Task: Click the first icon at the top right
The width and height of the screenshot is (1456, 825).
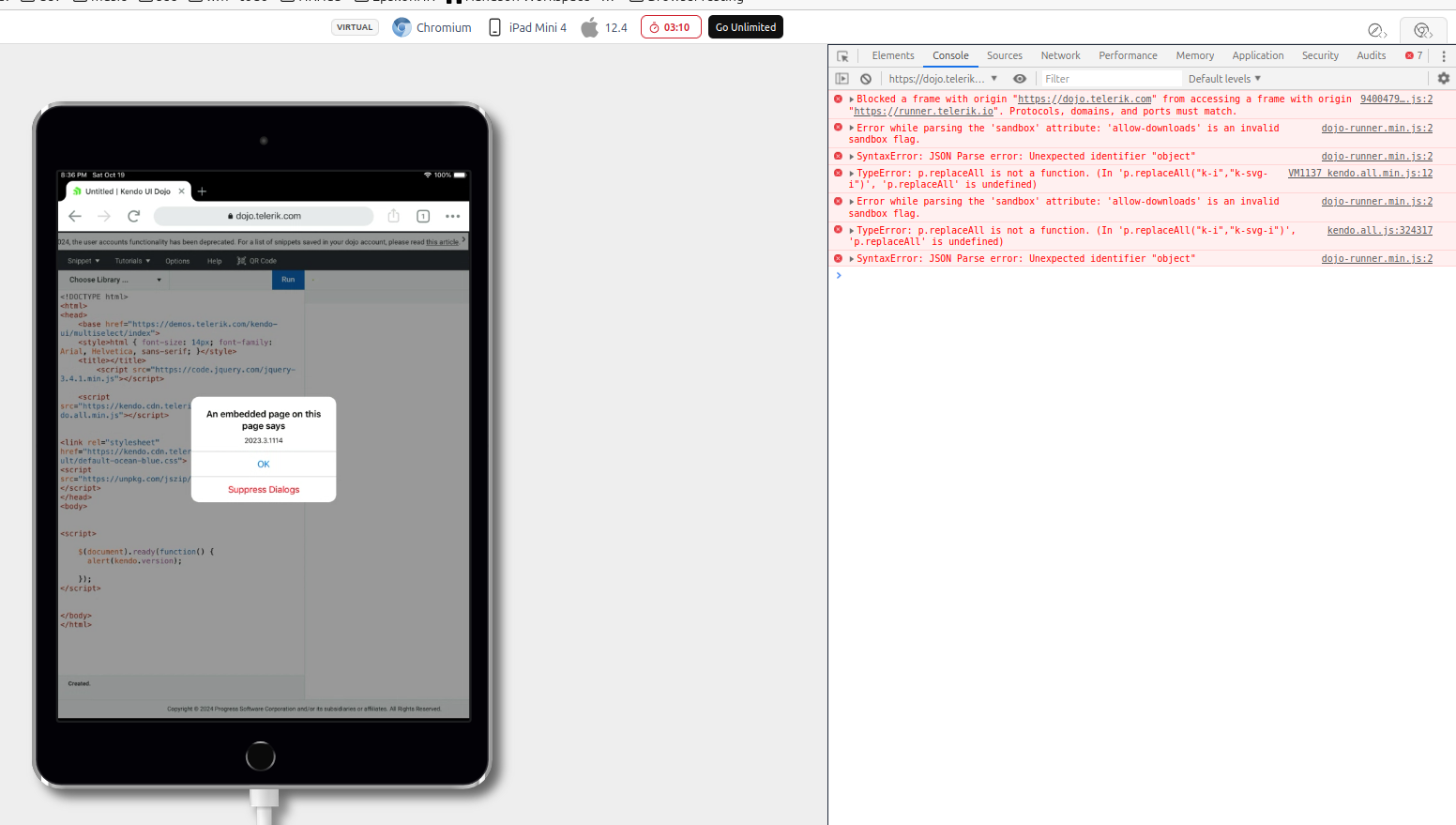Action: 1377,31
